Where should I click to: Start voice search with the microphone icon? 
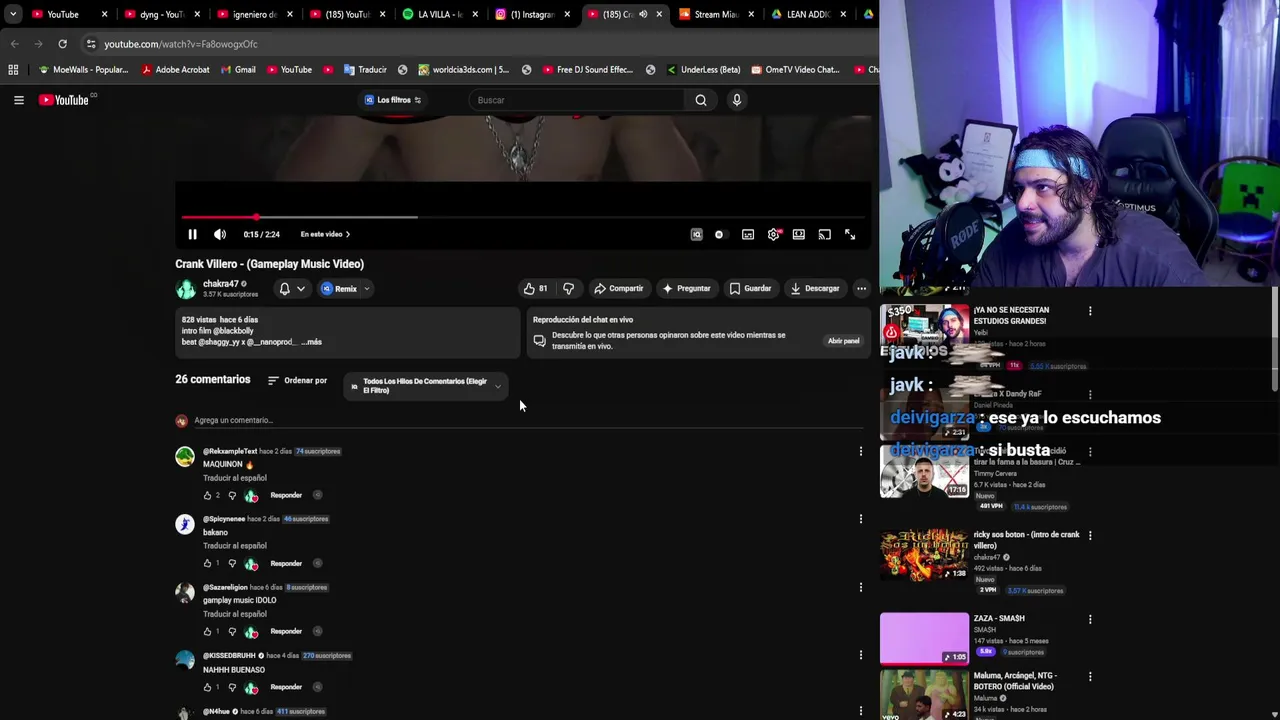737,100
